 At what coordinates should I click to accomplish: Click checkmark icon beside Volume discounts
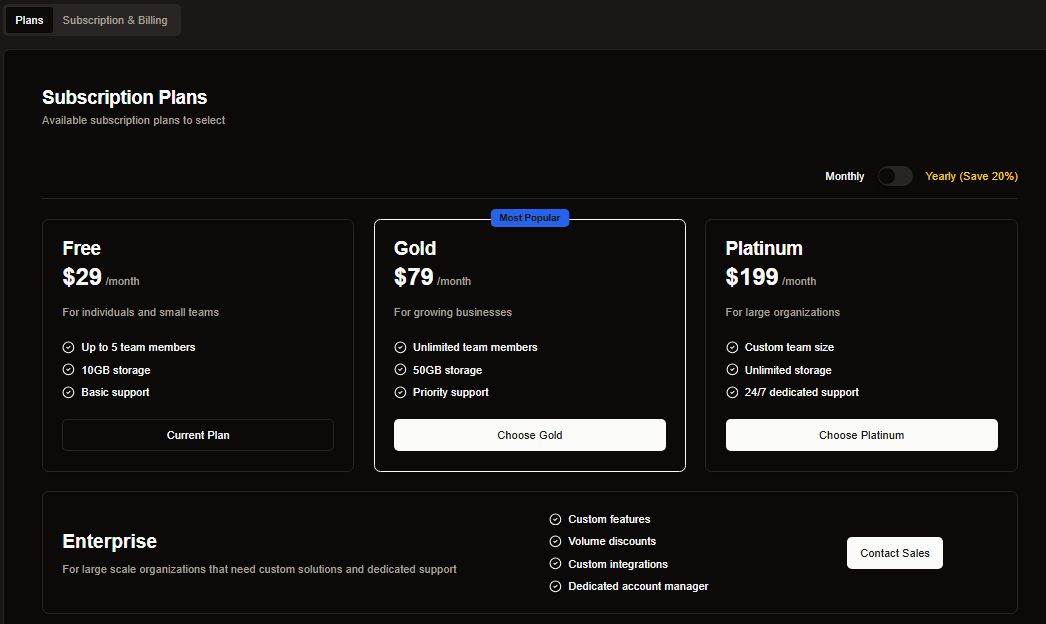coord(555,541)
